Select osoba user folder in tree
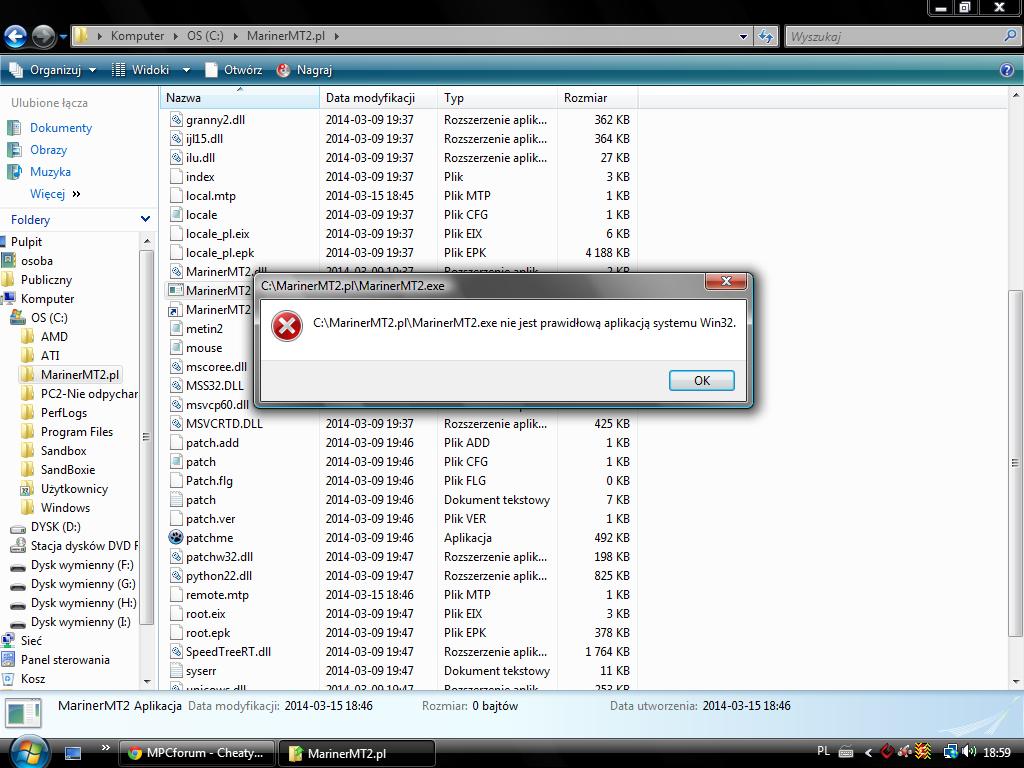This screenshot has height=768, width=1024. [x=37, y=261]
